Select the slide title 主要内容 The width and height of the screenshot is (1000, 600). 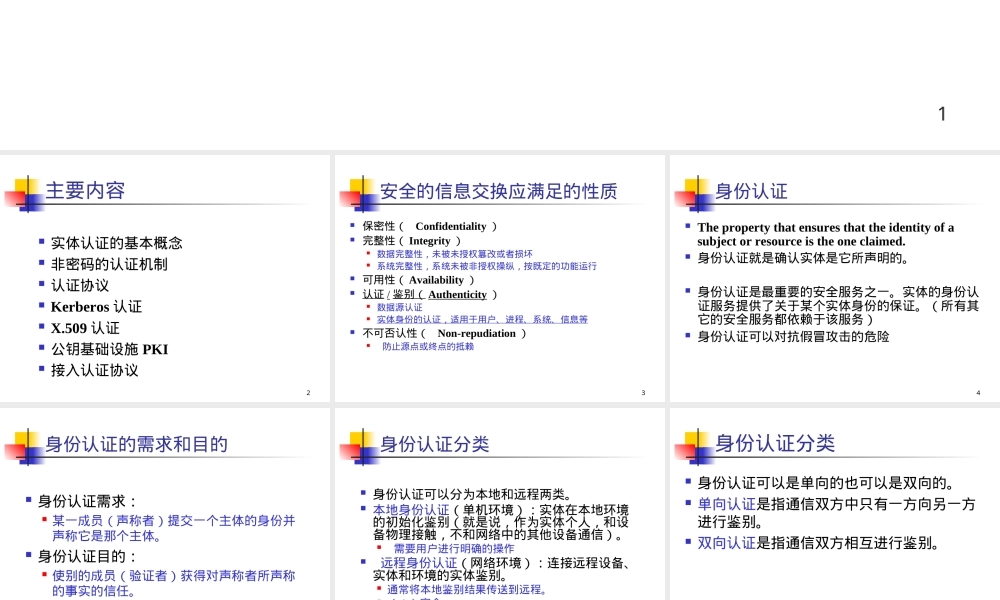tap(85, 190)
